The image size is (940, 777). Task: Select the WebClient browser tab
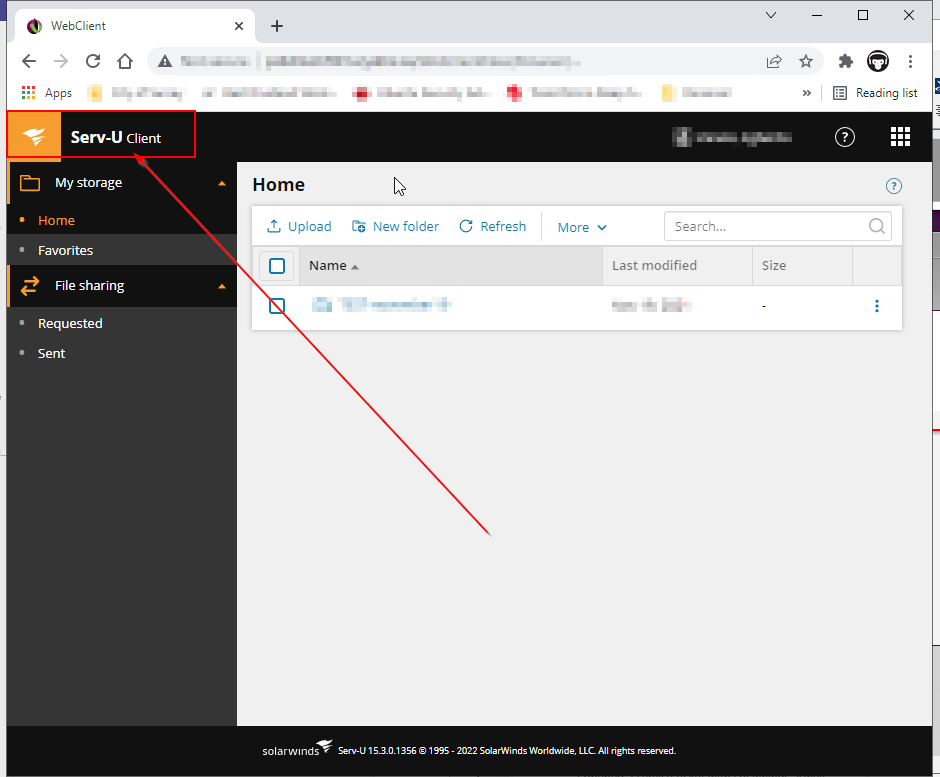tap(137, 26)
